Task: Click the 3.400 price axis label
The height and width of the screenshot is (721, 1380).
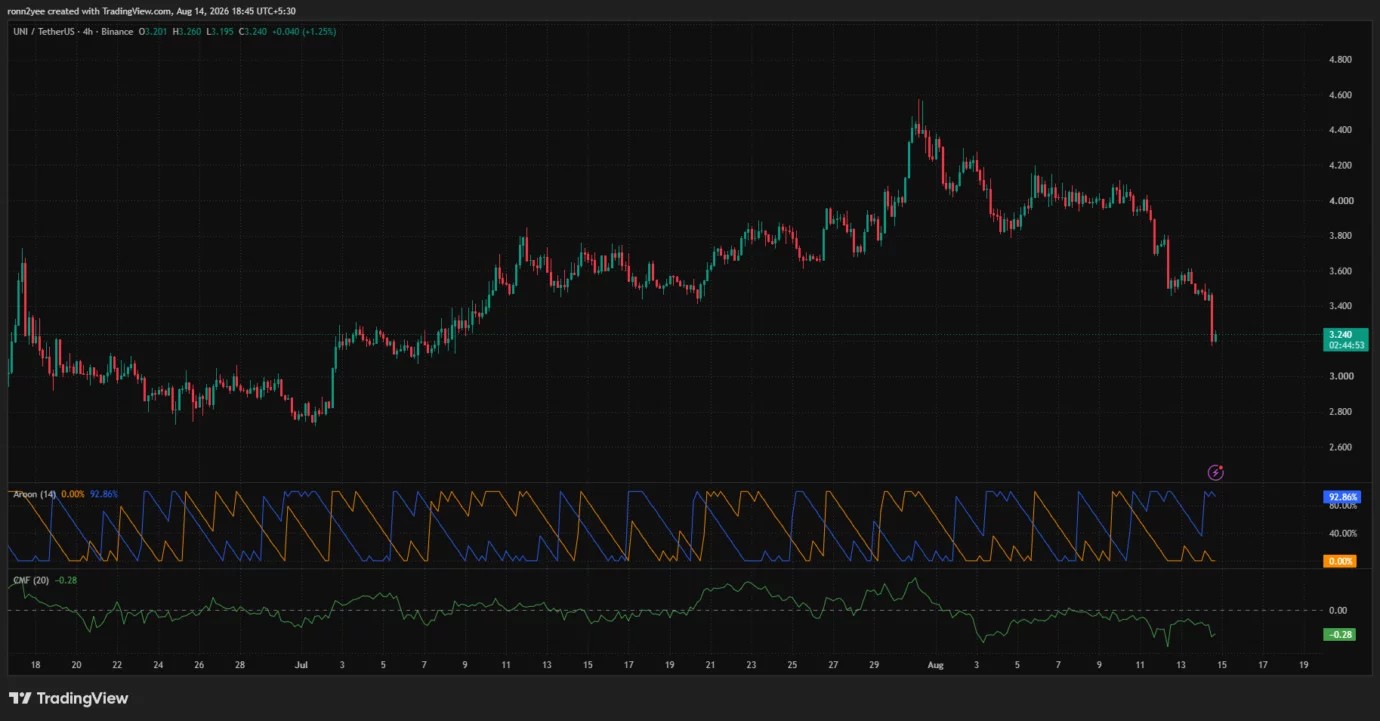Action: [x=1340, y=306]
